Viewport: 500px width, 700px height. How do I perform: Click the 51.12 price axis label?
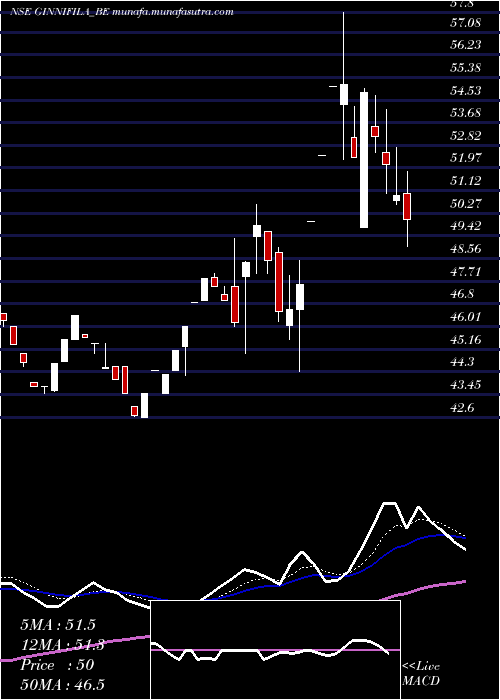[x=466, y=180]
